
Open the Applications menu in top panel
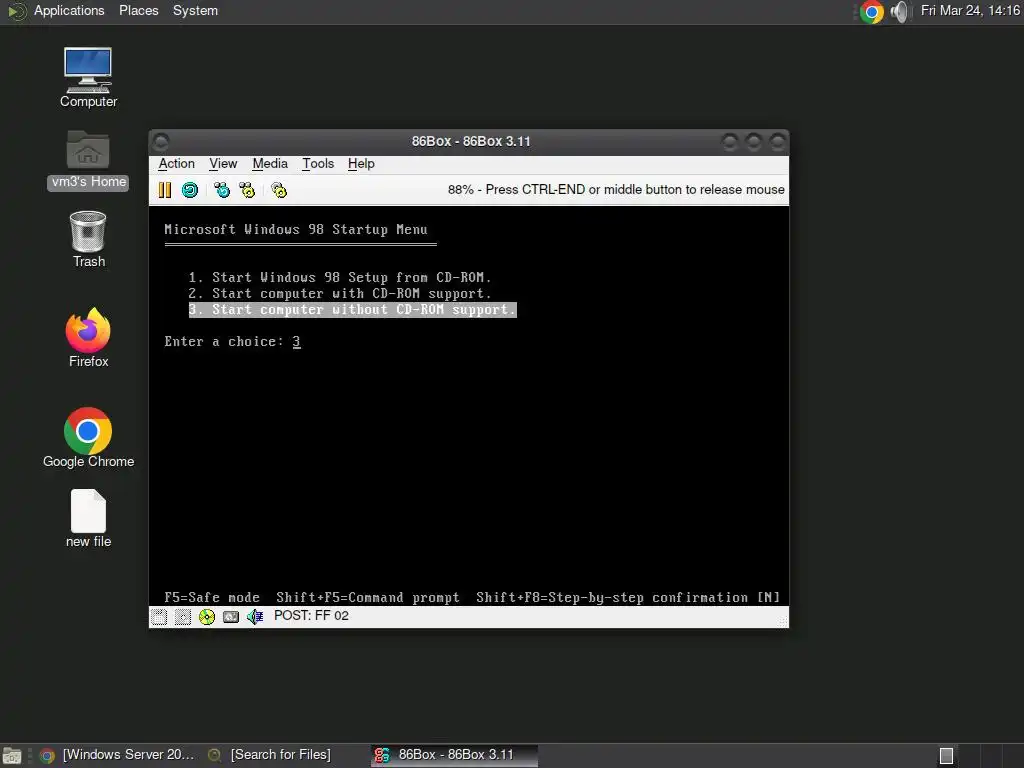(69, 10)
